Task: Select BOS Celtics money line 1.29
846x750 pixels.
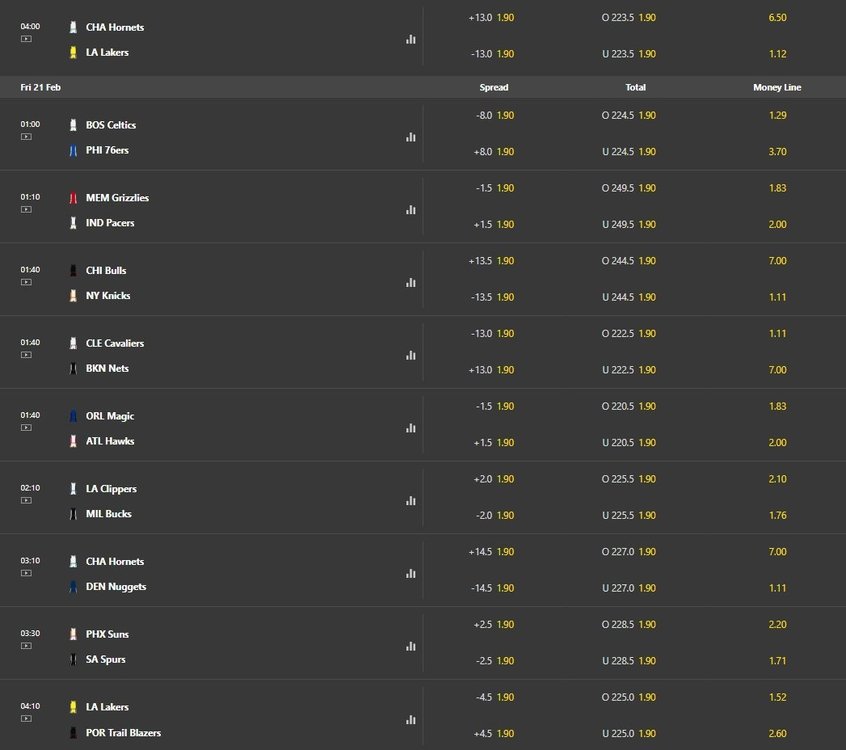Action: tap(777, 115)
